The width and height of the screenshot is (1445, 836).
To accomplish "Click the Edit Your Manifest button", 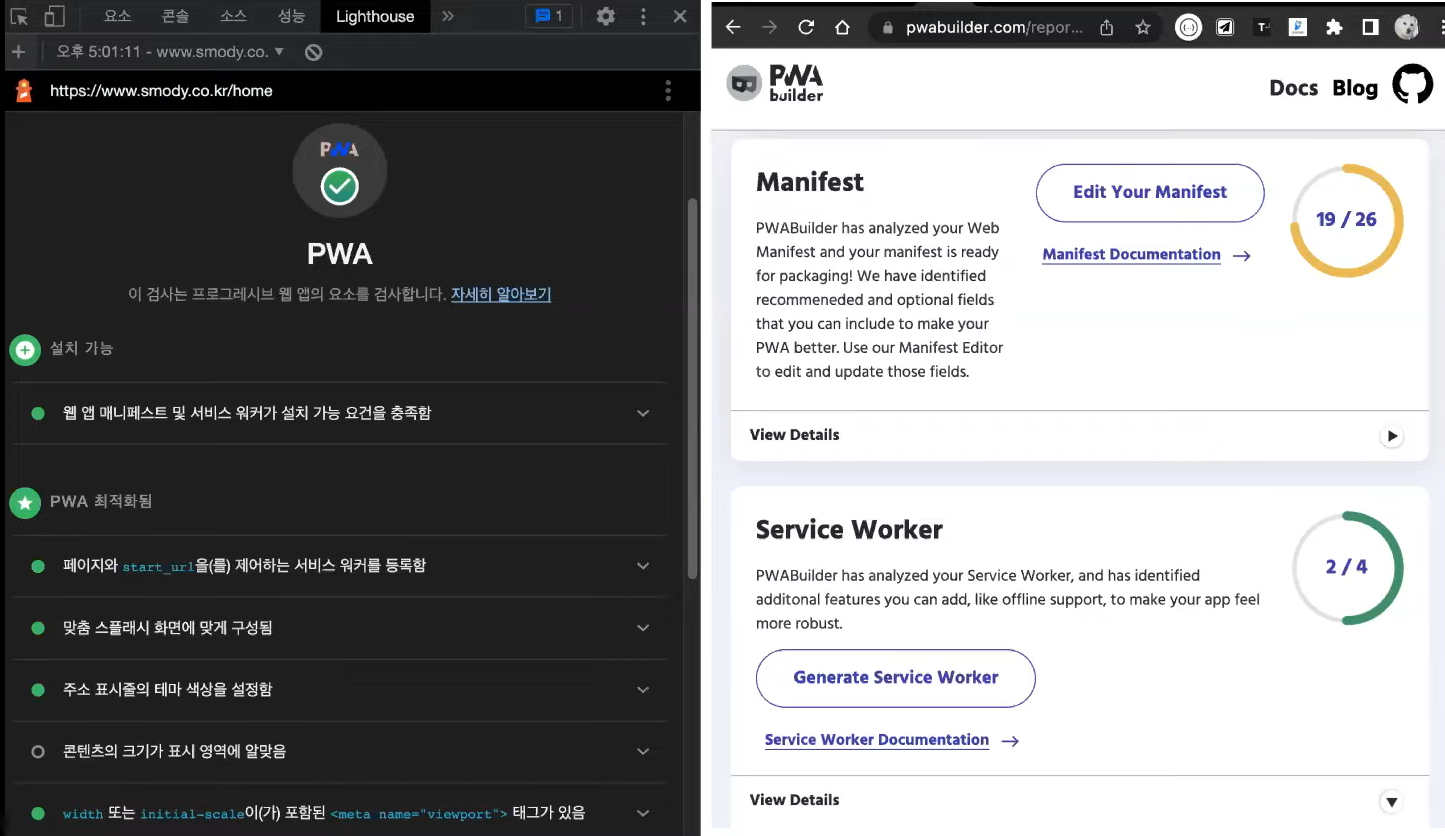I will pos(1150,192).
